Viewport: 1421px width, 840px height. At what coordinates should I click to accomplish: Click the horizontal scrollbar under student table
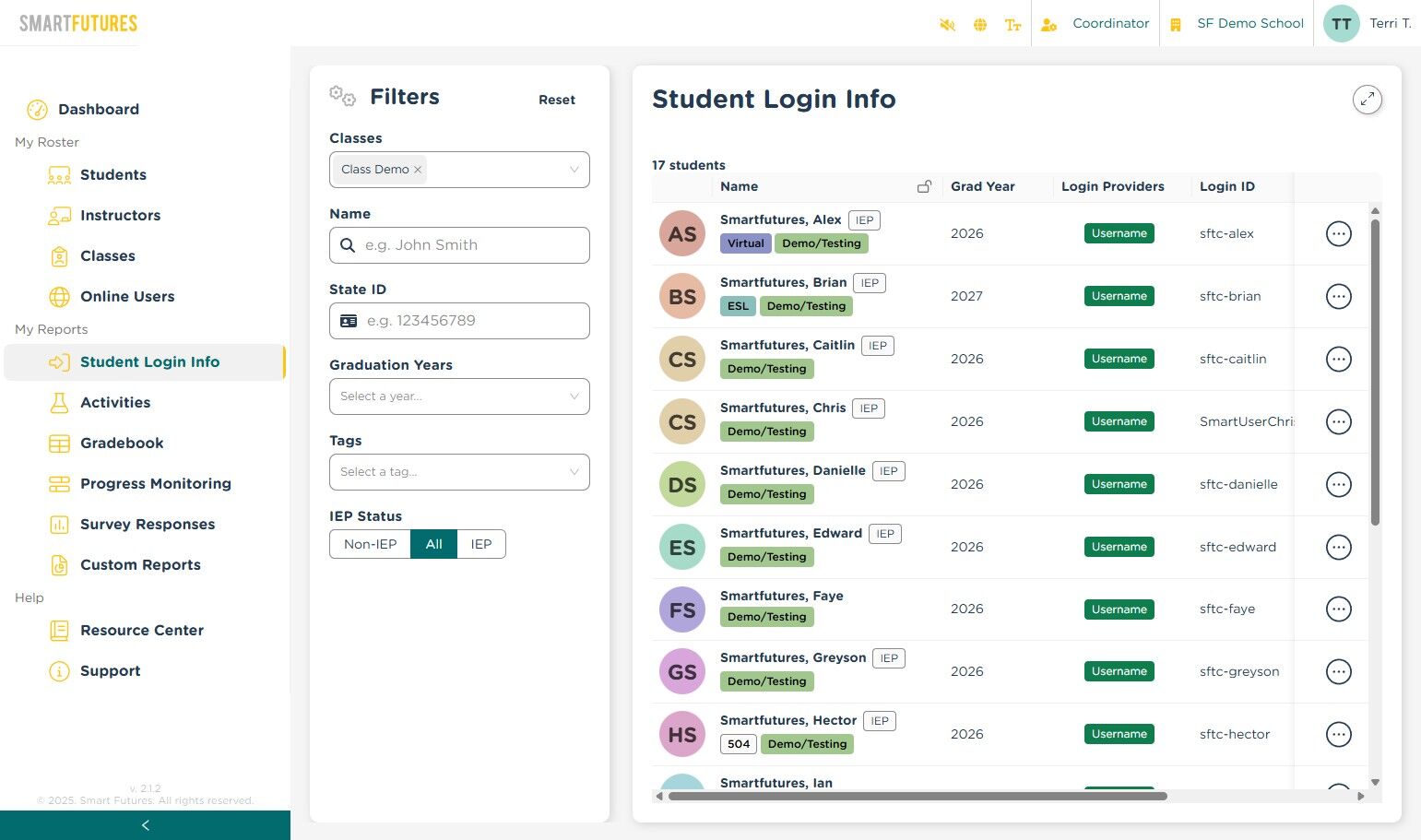pyautogui.click(x=918, y=796)
